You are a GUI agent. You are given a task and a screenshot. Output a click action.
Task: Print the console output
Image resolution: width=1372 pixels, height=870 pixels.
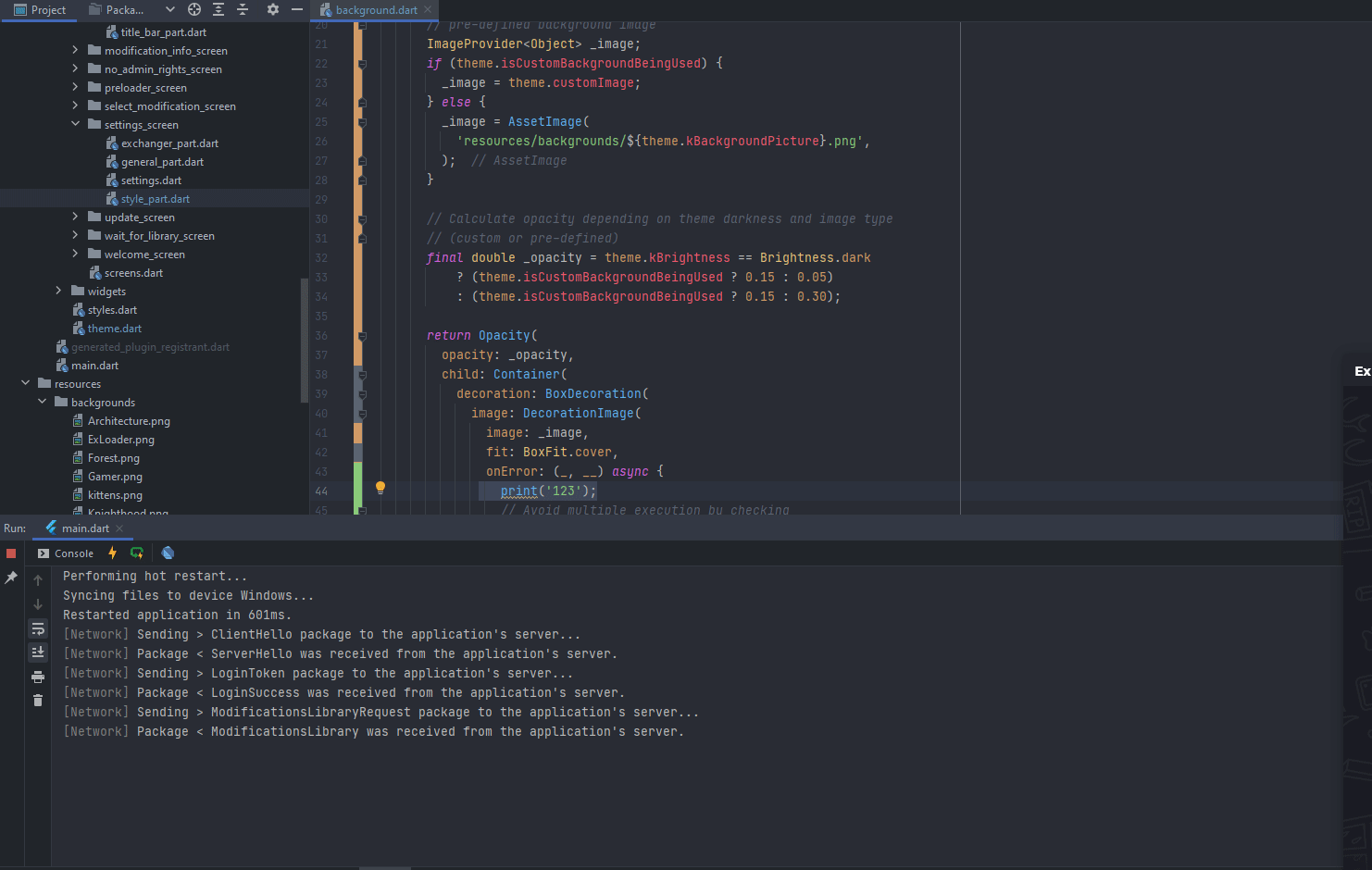coord(38,677)
